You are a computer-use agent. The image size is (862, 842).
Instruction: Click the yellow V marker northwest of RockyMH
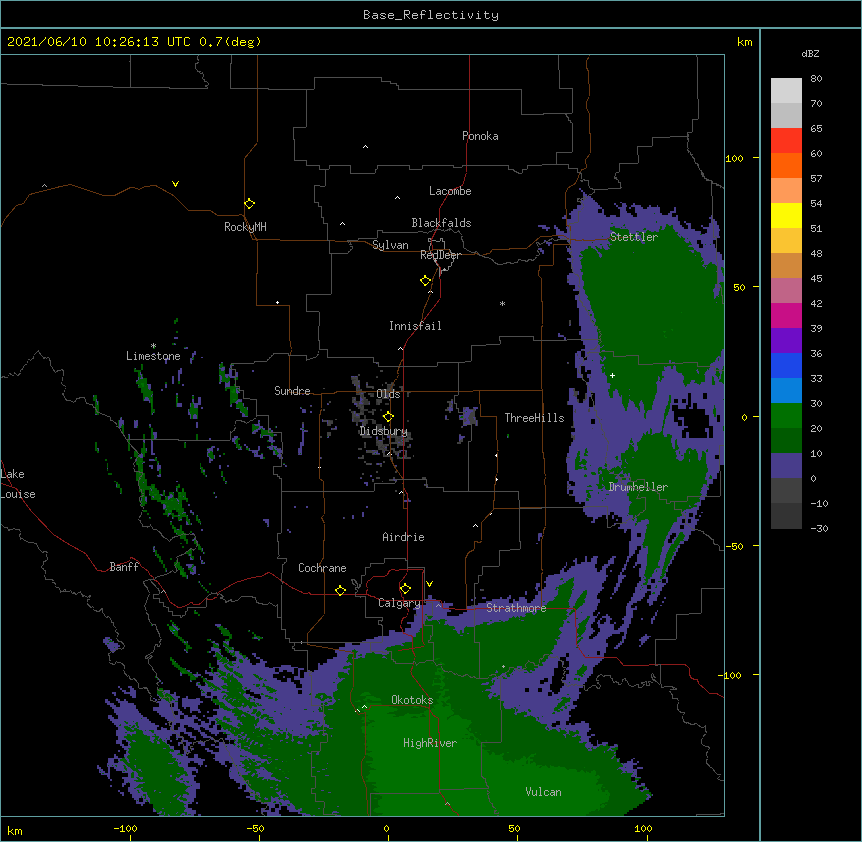175,184
